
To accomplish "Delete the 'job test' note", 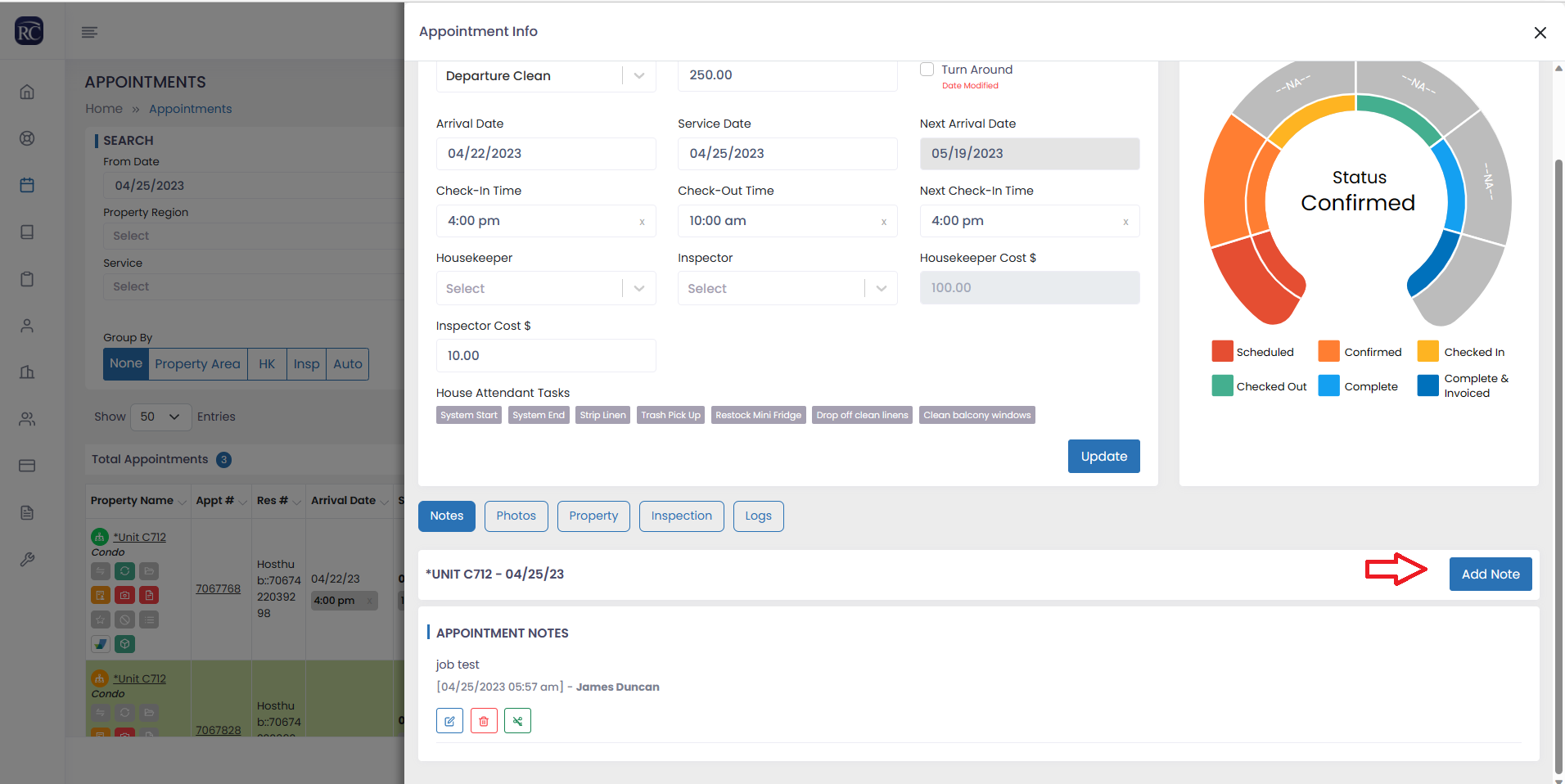I will 484,721.
